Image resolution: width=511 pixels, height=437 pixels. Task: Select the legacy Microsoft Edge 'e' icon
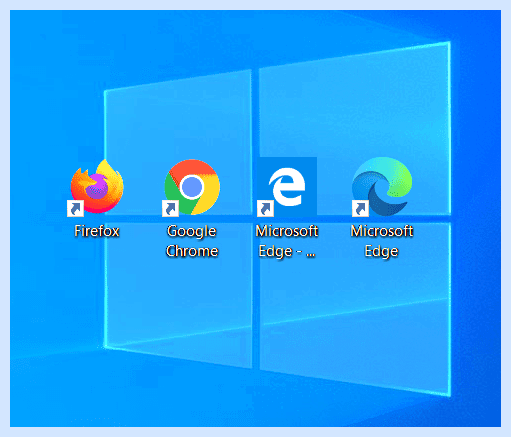[287, 187]
